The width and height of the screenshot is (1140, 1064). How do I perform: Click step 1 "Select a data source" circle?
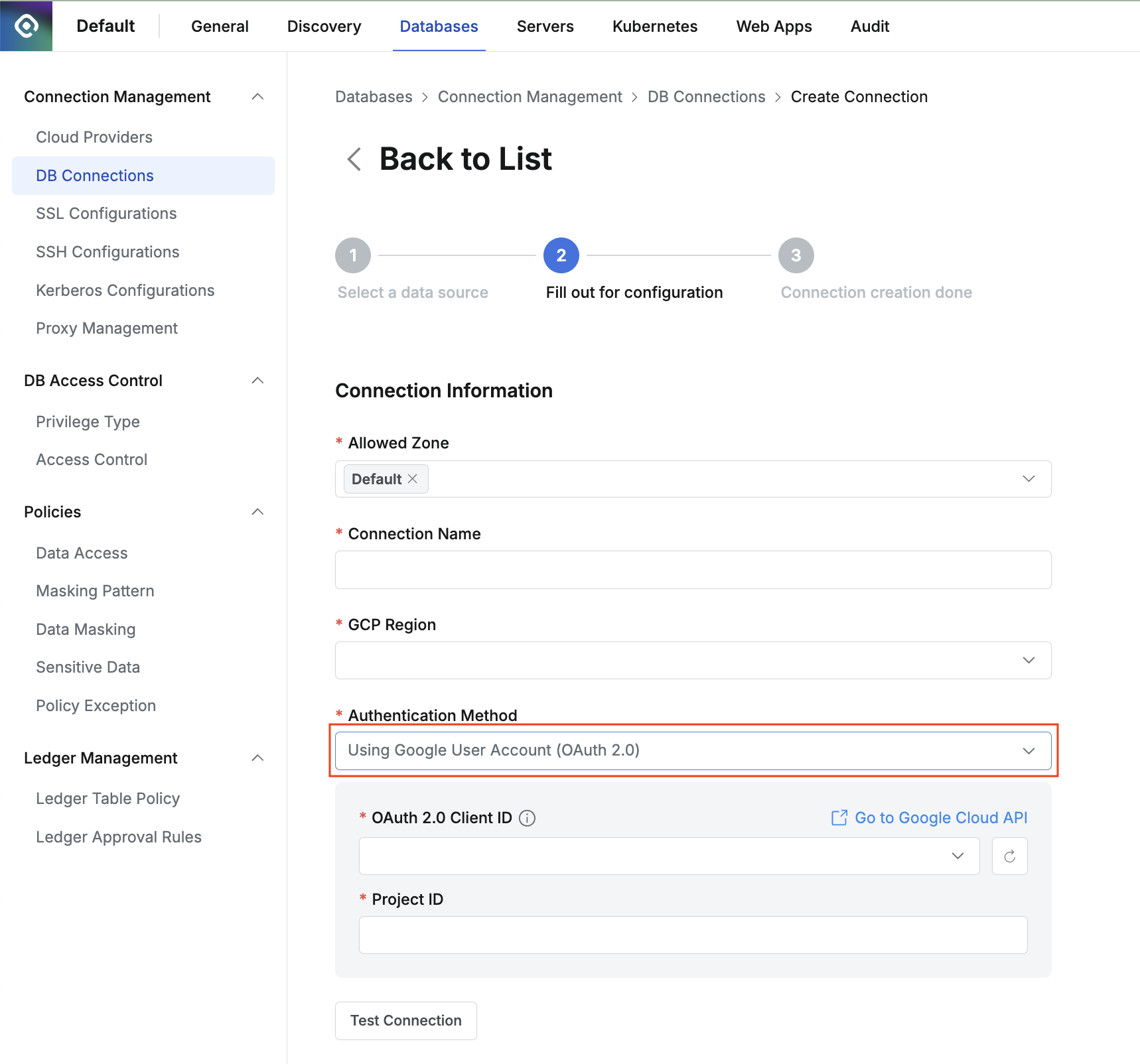click(353, 255)
